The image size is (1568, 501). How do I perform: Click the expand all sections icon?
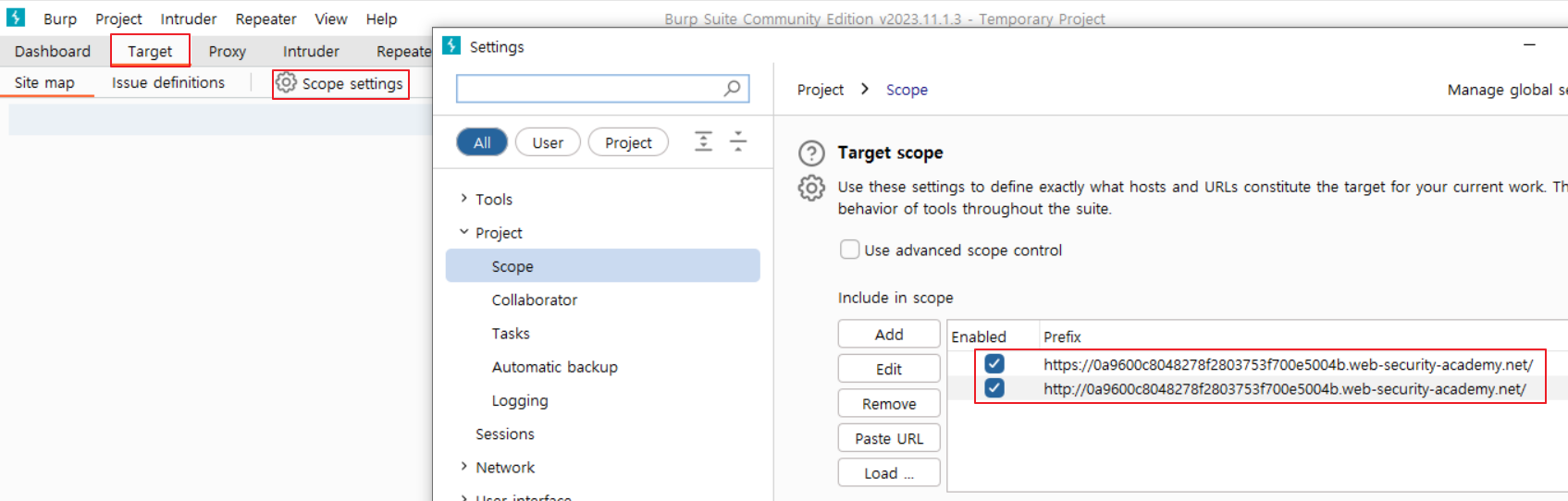[x=704, y=141]
